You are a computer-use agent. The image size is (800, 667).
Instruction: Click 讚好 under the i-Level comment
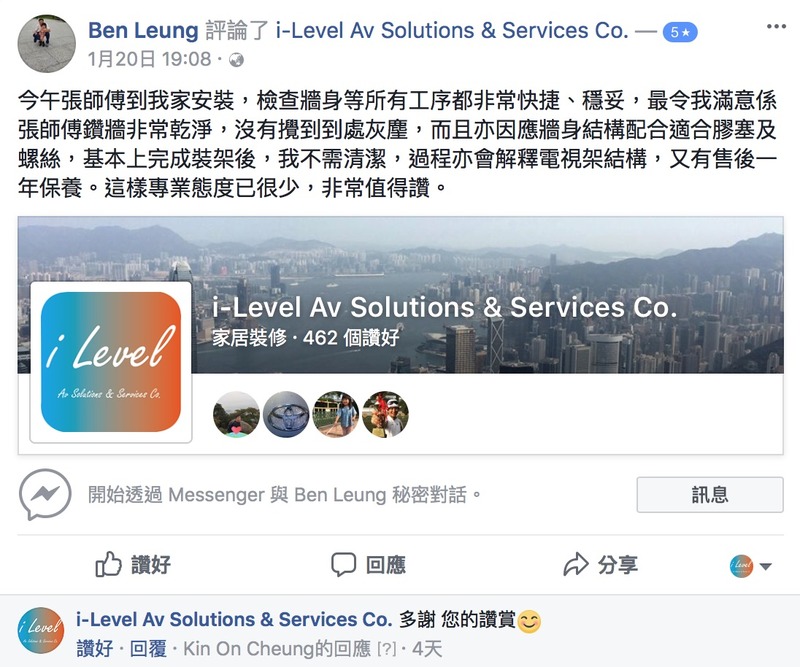click(x=94, y=649)
